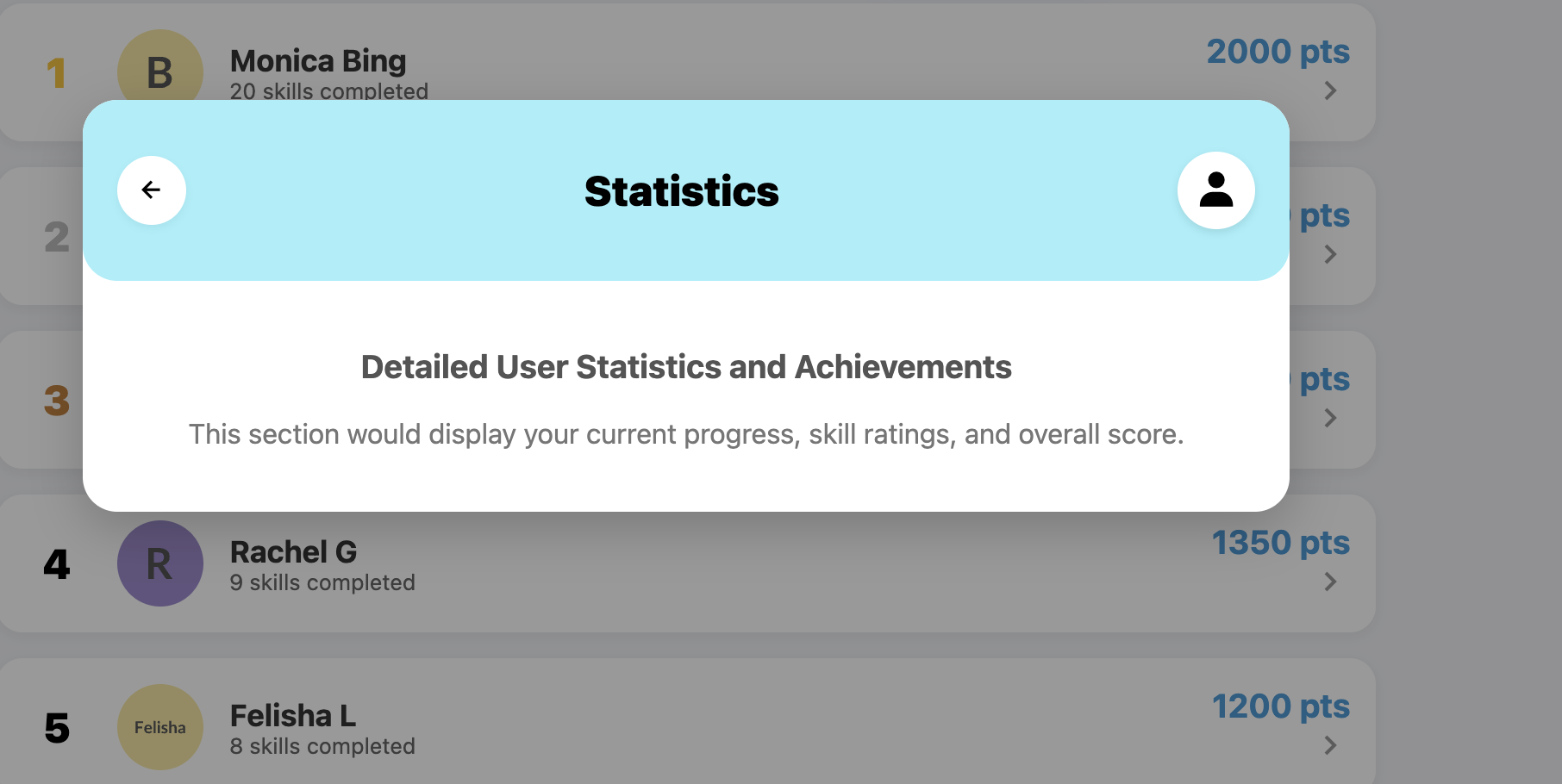This screenshot has width=1562, height=784.
Task: Click the 1200 pts score
Action: pyautogui.click(x=1281, y=706)
